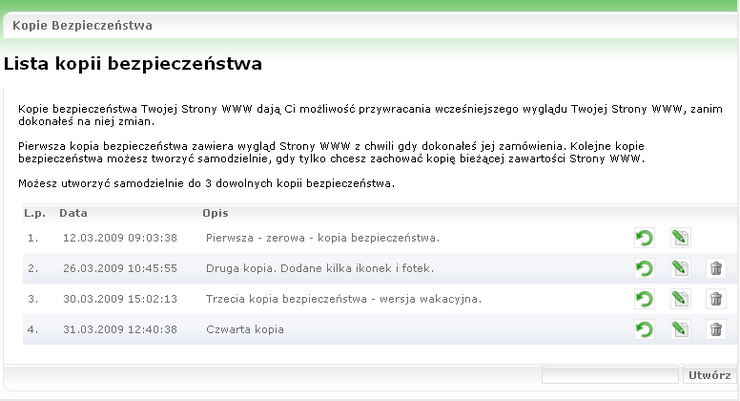Click the Opis column header

[x=215, y=213]
